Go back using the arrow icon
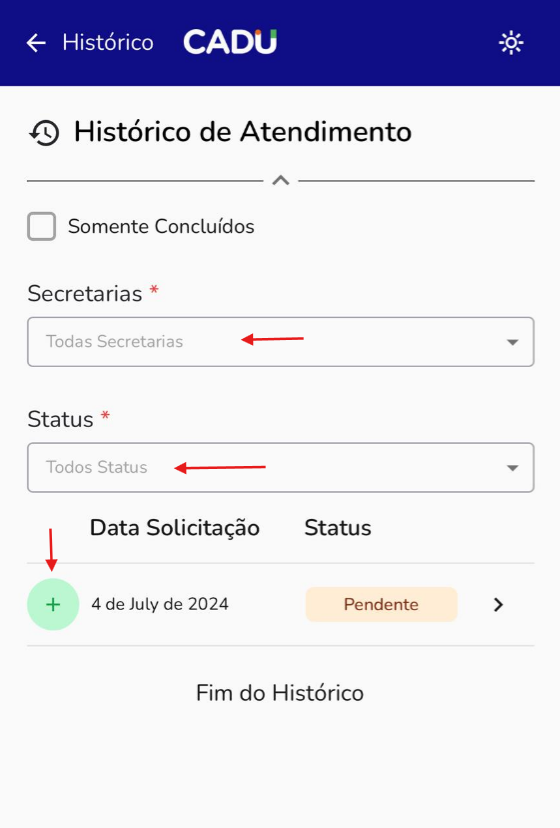 pos(36,43)
